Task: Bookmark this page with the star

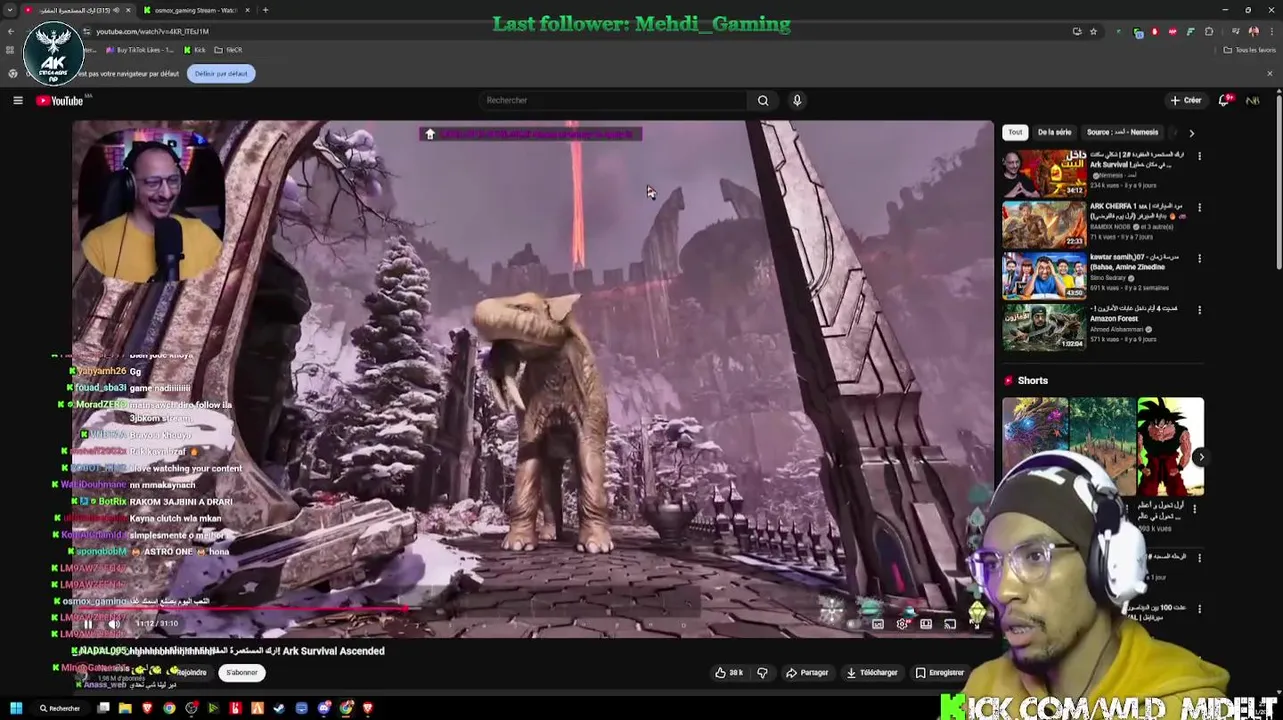Action: 1093,32
